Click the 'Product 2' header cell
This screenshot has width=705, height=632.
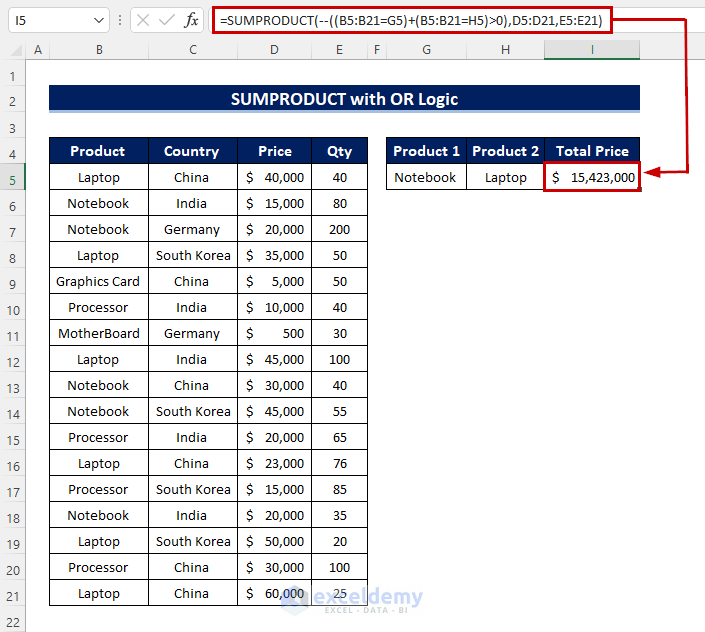505,151
